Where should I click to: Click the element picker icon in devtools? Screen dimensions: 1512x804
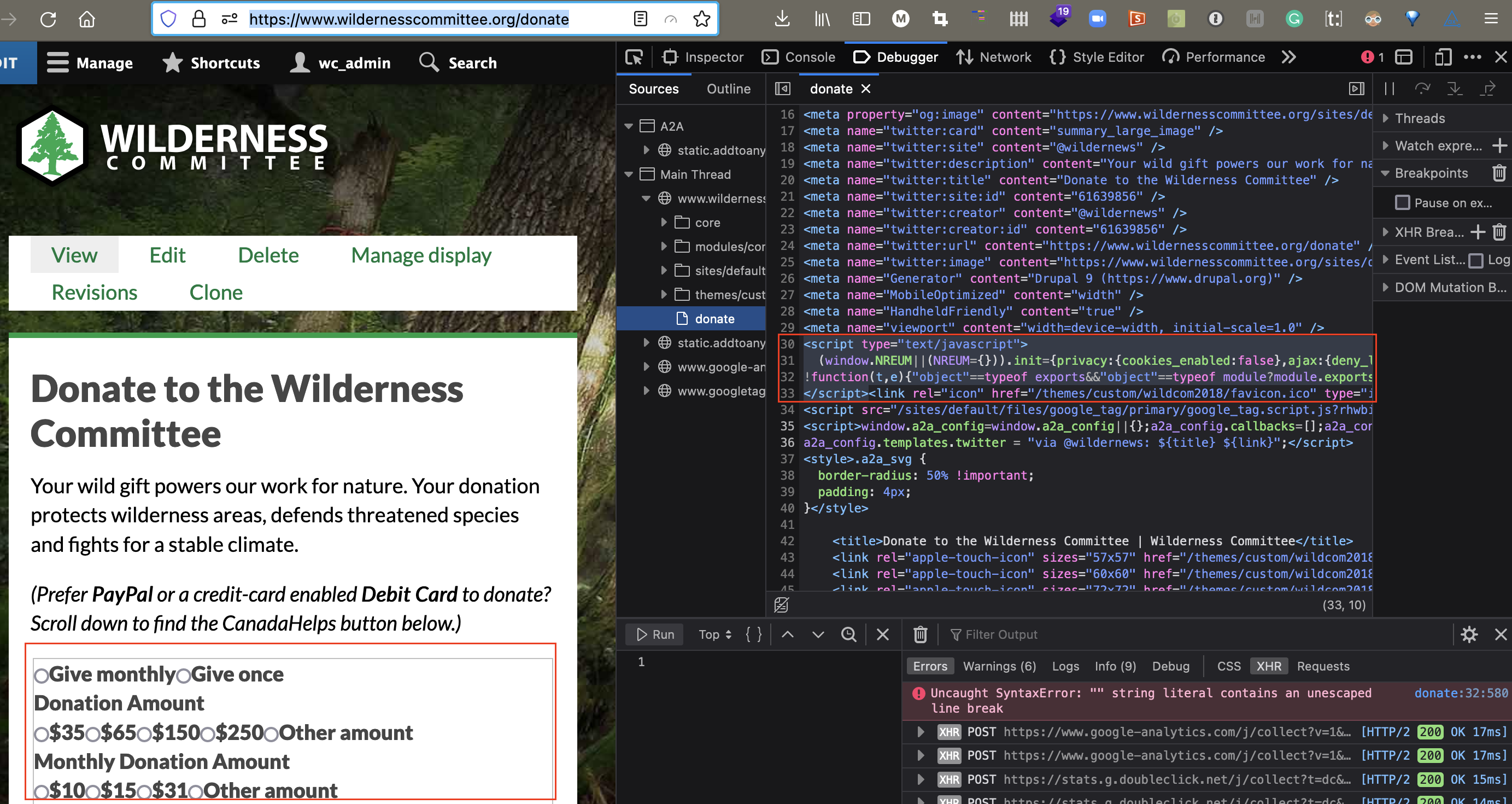click(634, 57)
